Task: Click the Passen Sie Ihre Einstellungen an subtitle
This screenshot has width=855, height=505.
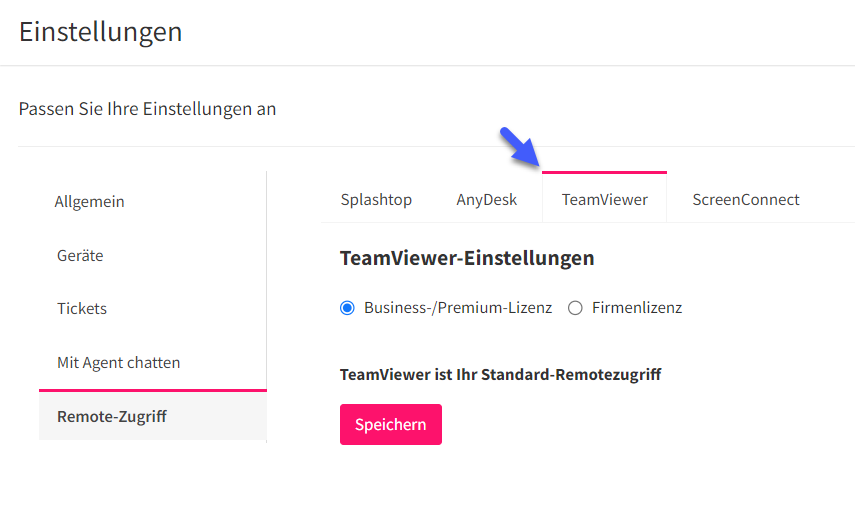Action: tap(147, 109)
